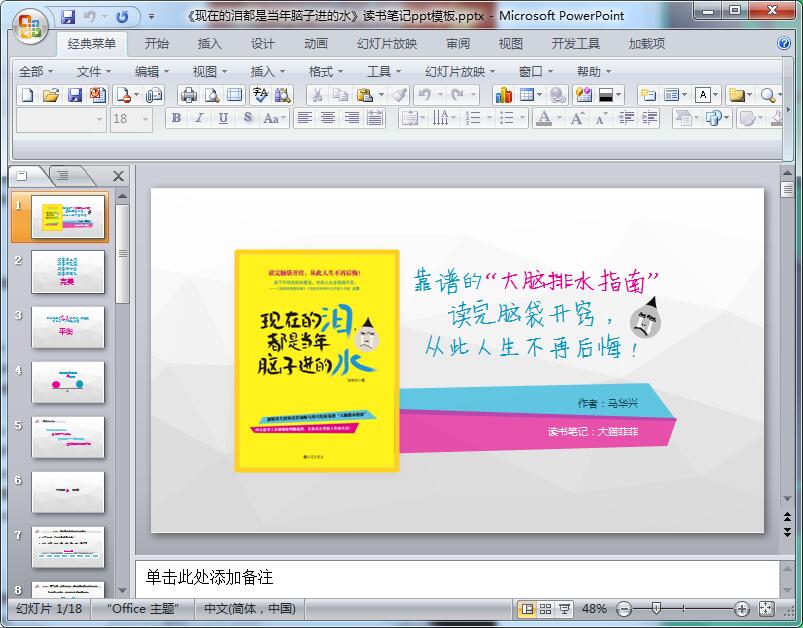
Task: Select the Format Painter brush icon
Action: point(399,95)
